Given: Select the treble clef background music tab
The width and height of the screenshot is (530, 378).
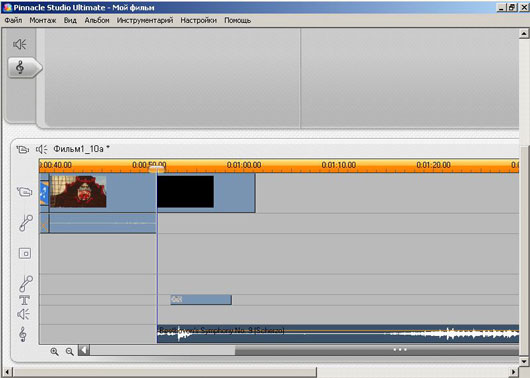Looking at the screenshot, I should (24, 68).
